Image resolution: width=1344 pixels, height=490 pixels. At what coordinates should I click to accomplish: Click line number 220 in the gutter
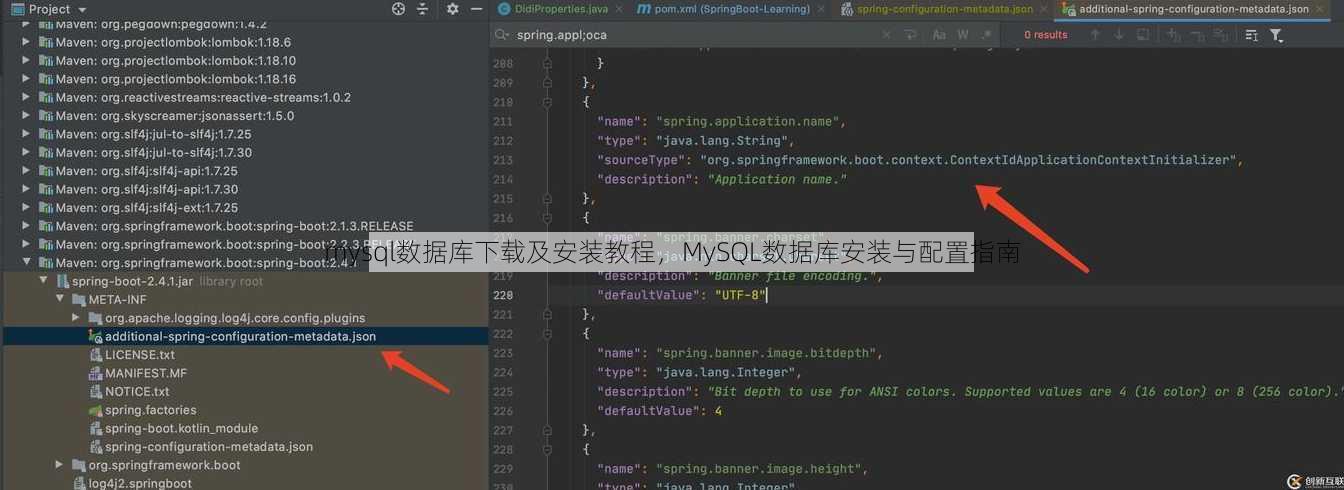(x=503, y=295)
